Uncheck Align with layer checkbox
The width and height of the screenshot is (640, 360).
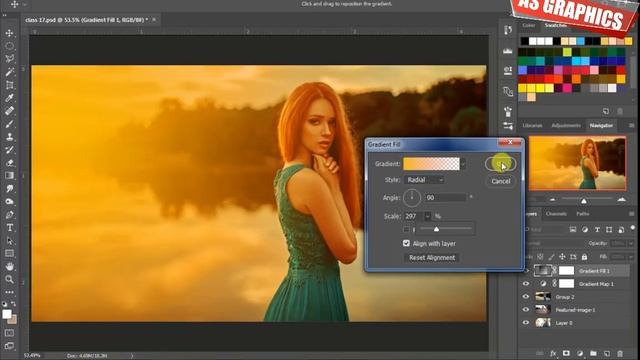coord(406,243)
